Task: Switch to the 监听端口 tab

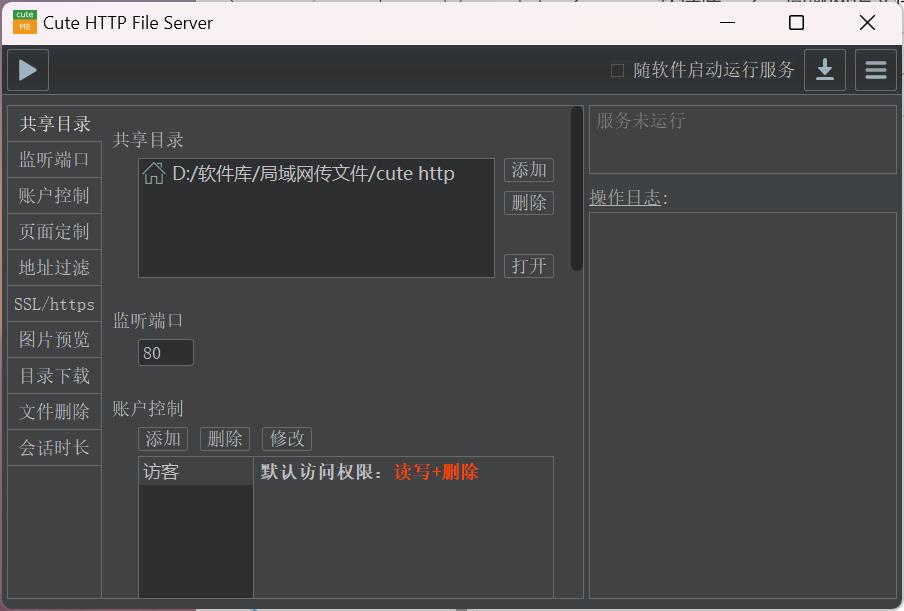Action: point(54,160)
